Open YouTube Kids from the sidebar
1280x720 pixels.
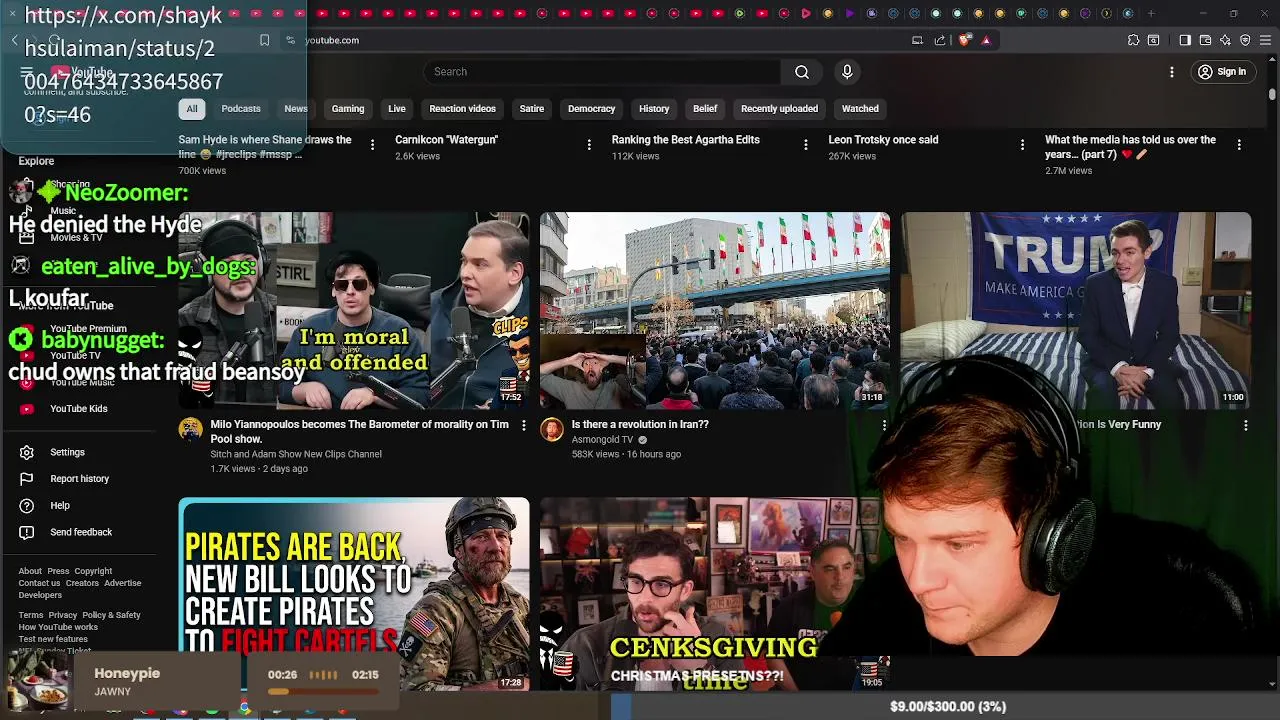click(78, 409)
